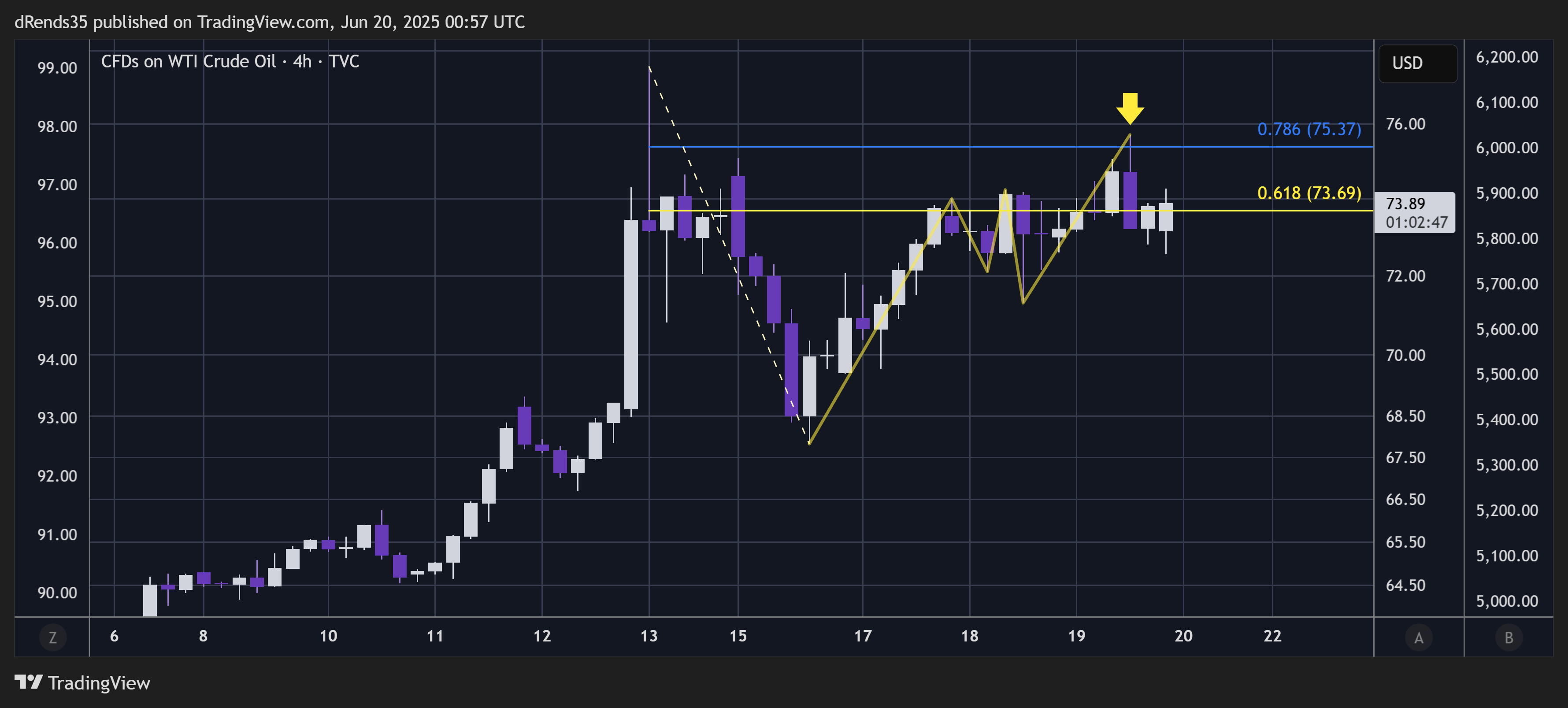1568x708 pixels.
Task: Click date 20 on the time axis
Action: pyautogui.click(x=1183, y=636)
